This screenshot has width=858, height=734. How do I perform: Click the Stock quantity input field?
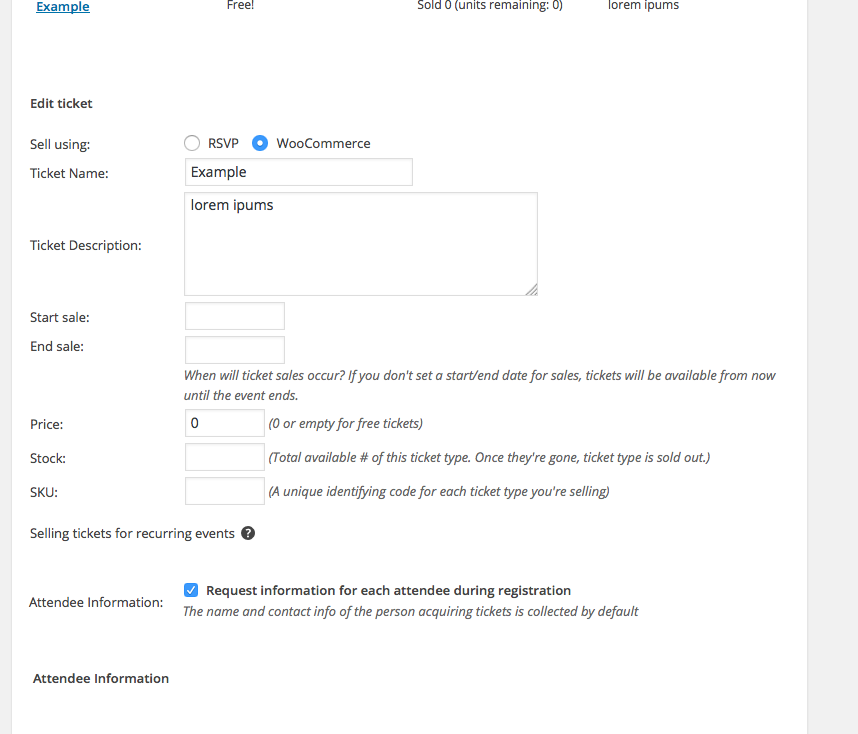(225, 457)
